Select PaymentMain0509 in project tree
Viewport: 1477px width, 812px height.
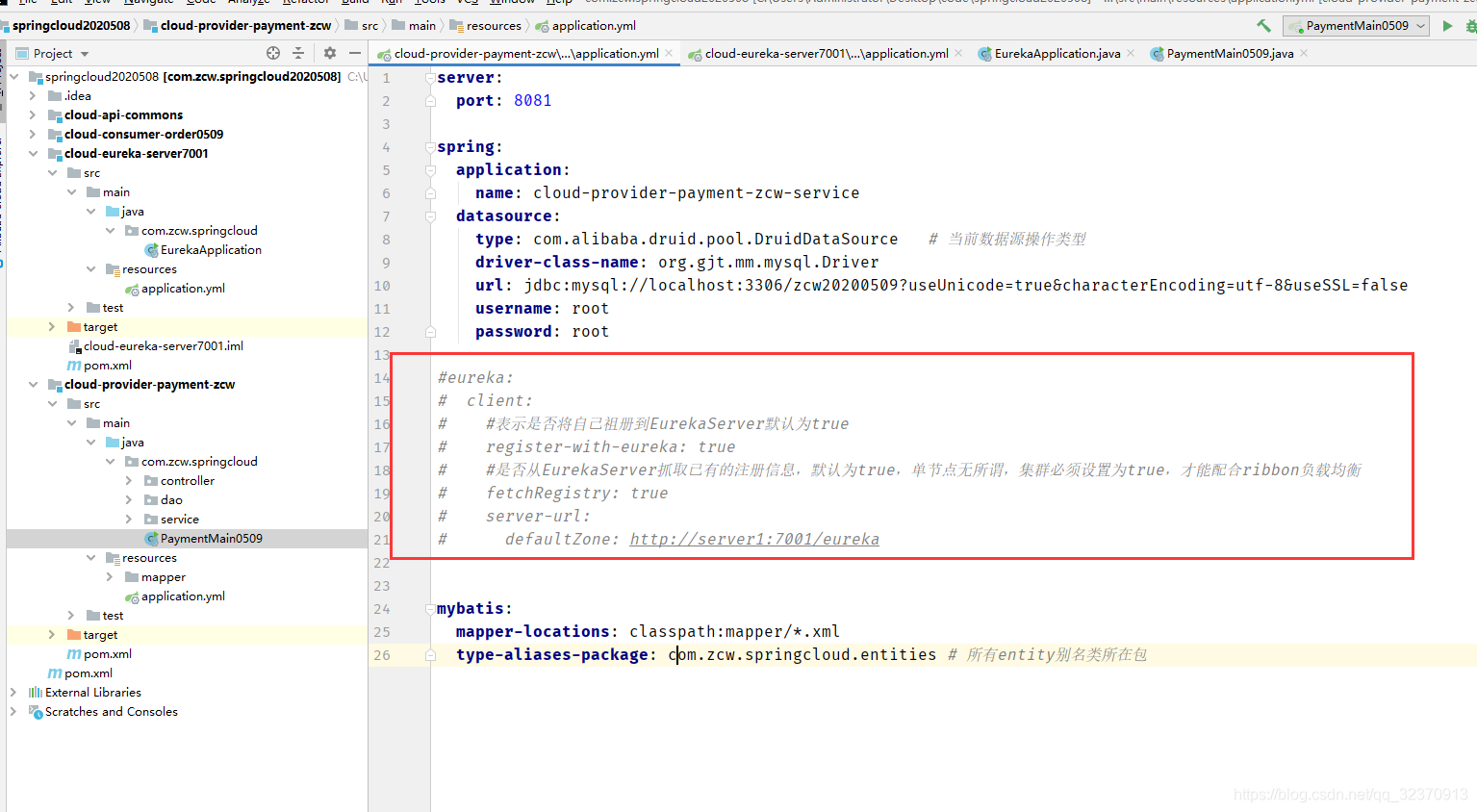point(211,539)
